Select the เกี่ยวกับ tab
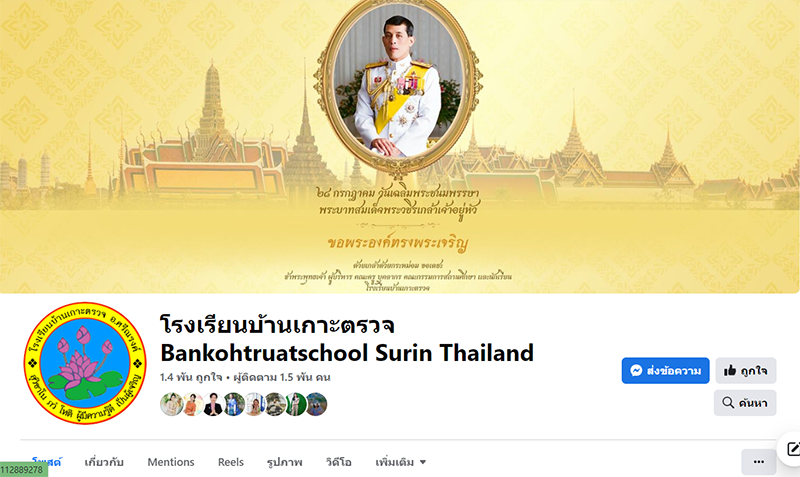800x477 pixels. 104,462
